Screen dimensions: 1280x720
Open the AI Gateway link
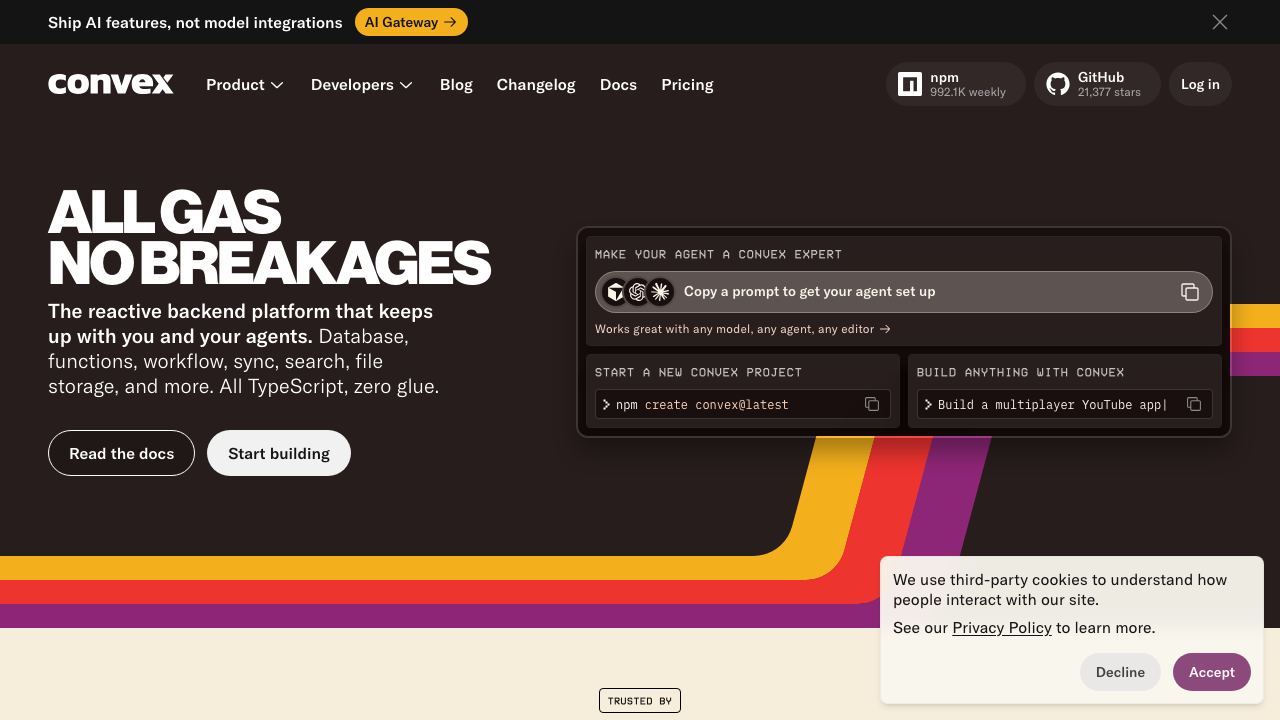point(411,22)
